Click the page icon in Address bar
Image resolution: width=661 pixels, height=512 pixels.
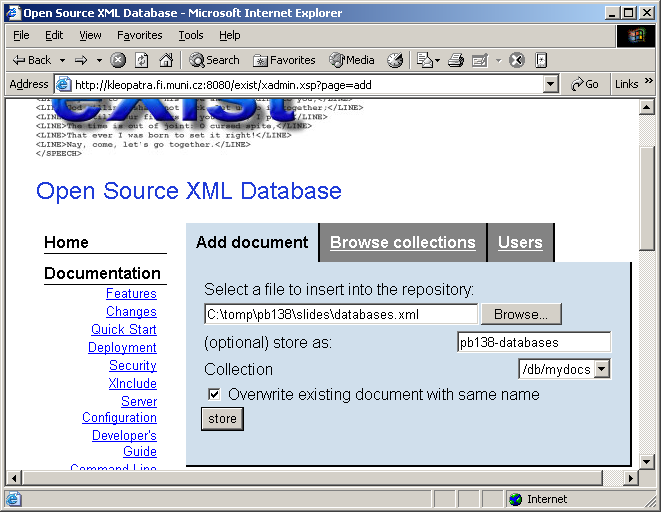[63, 85]
